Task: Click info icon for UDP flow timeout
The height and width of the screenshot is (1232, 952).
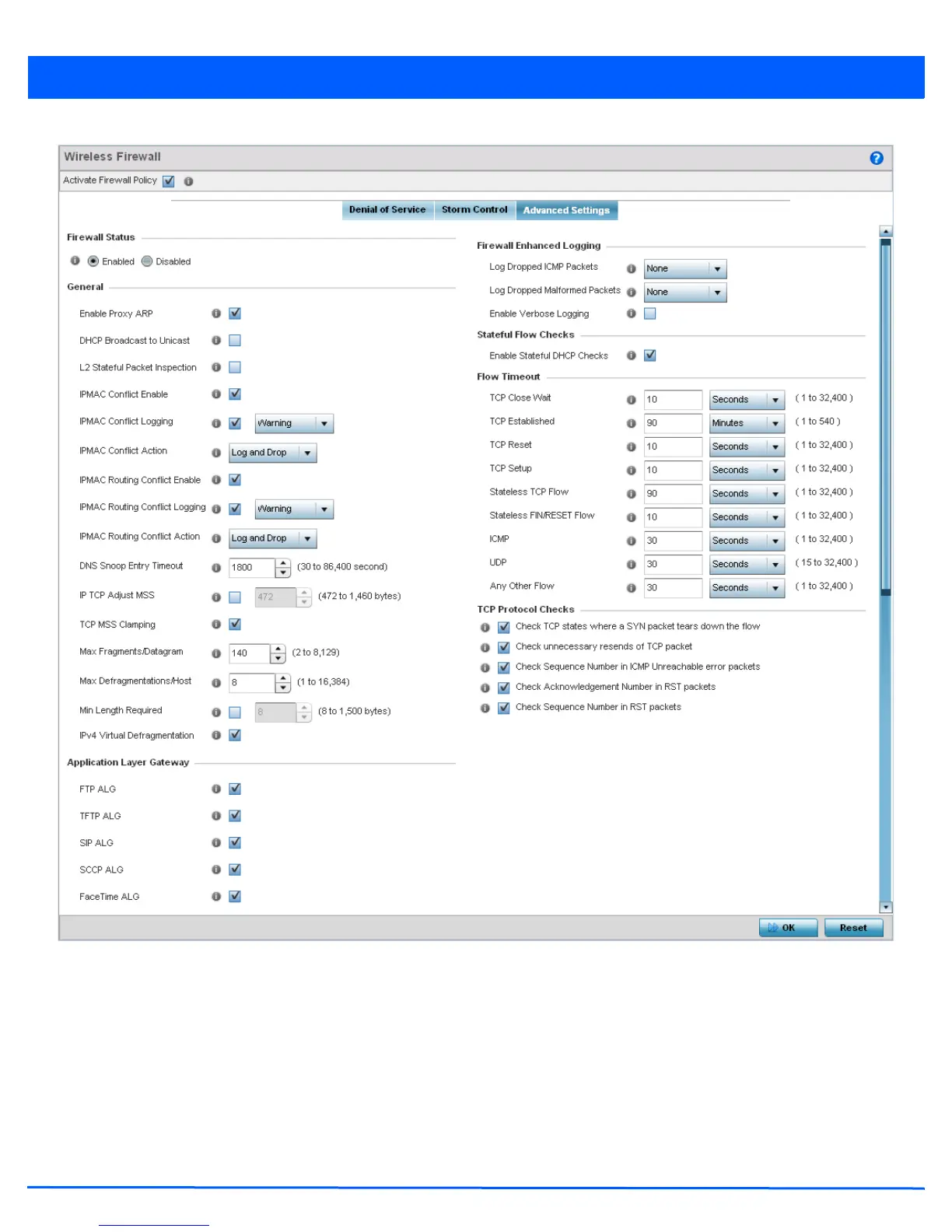Action: [632, 565]
